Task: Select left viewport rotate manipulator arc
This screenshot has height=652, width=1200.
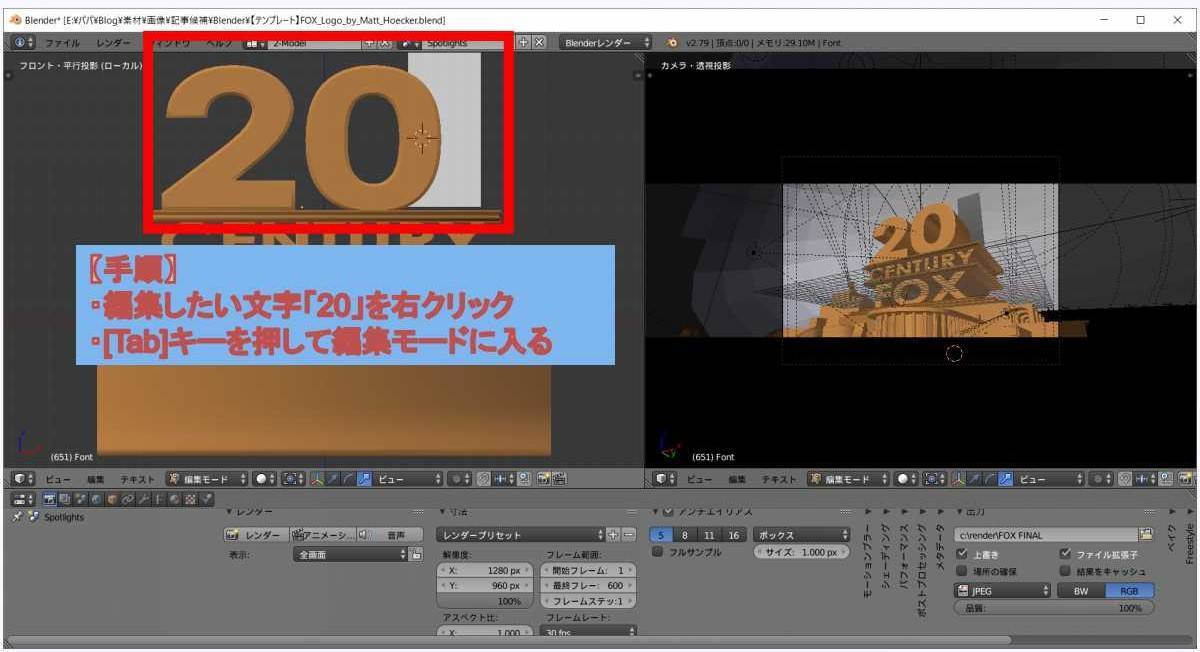Action: click(x=348, y=479)
